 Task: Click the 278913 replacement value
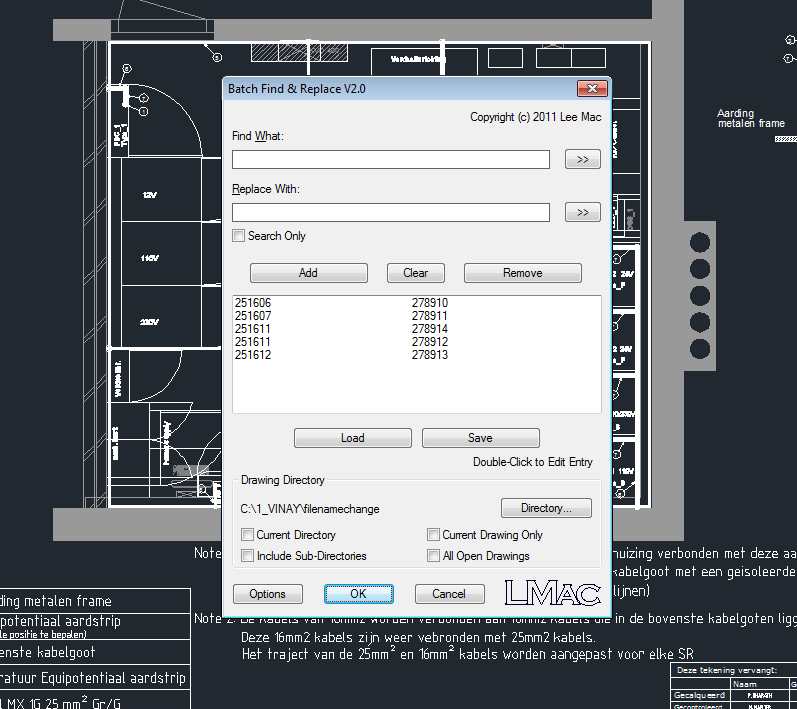pyautogui.click(x=430, y=355)
